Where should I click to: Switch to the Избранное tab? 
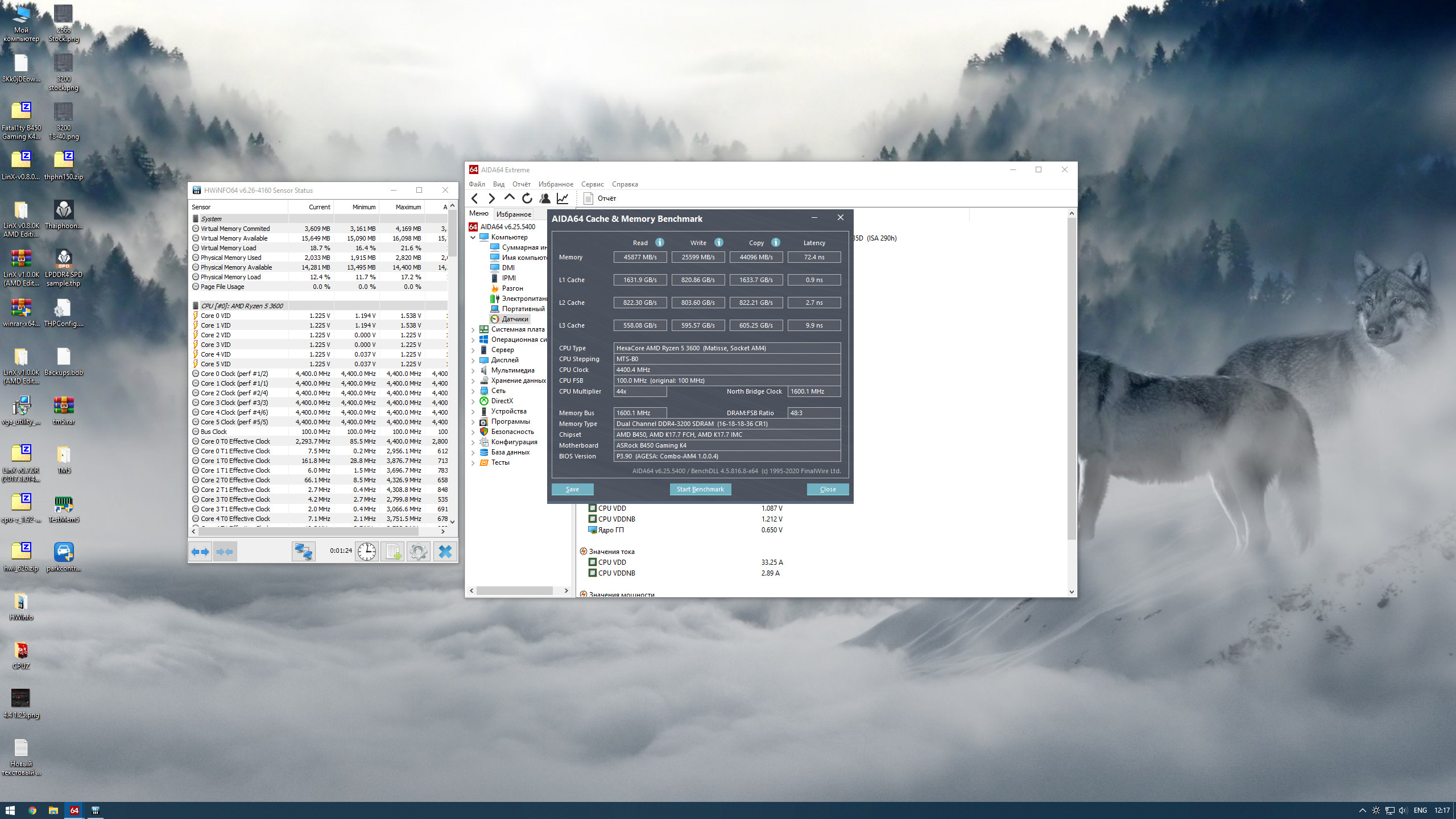point(513,214)
